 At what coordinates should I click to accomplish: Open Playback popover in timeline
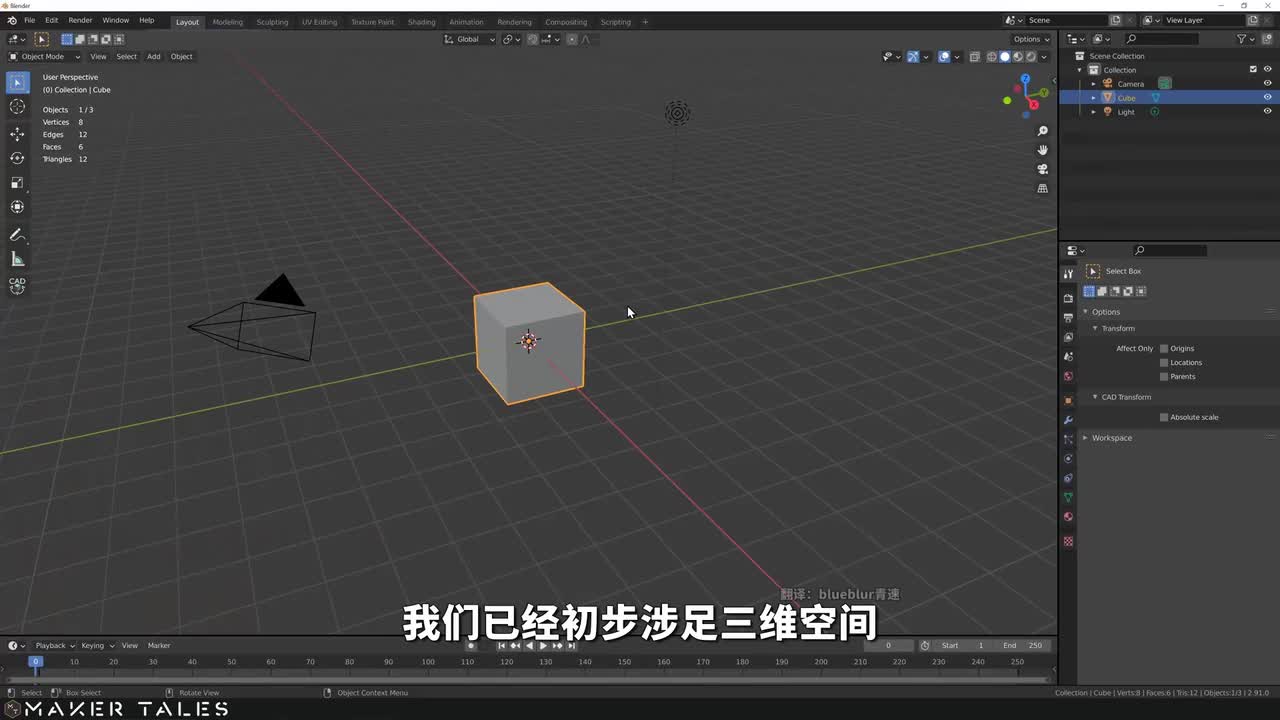point(53,645)
